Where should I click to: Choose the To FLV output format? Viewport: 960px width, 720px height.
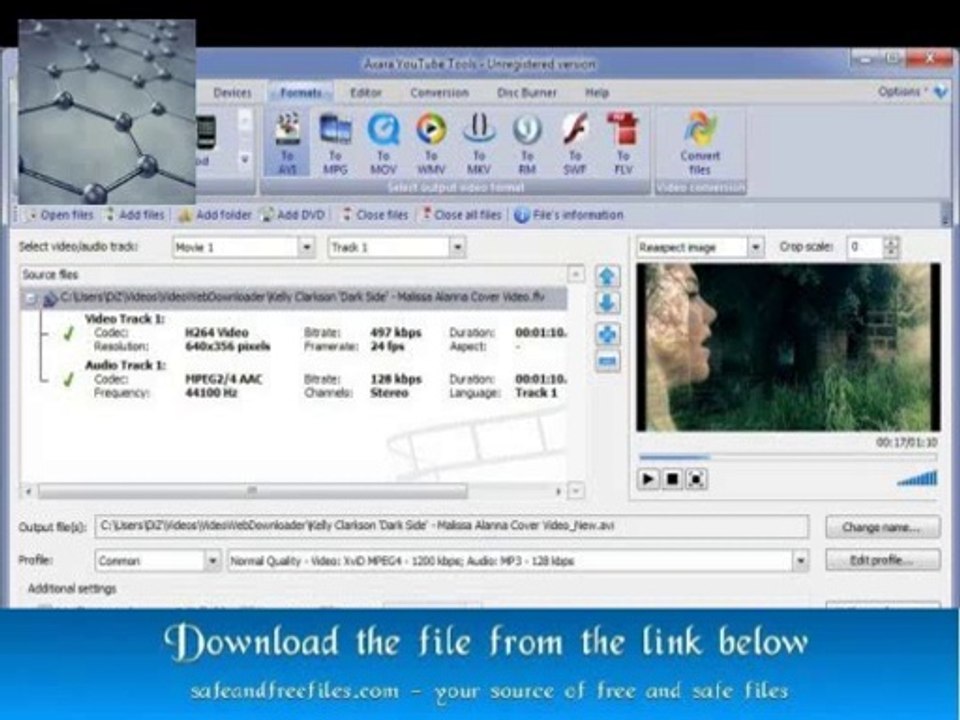point(623,143)
